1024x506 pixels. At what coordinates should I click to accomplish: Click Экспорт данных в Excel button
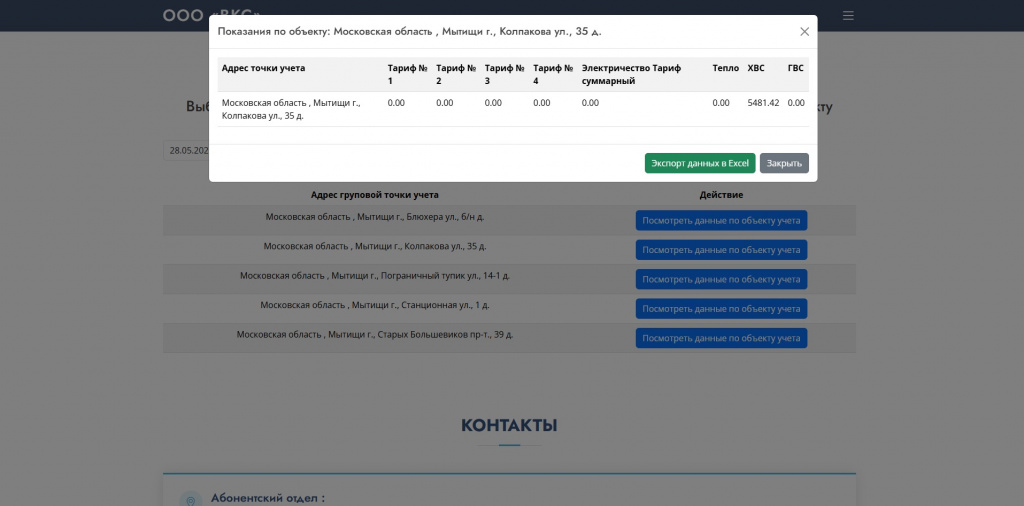coord(700,163)
